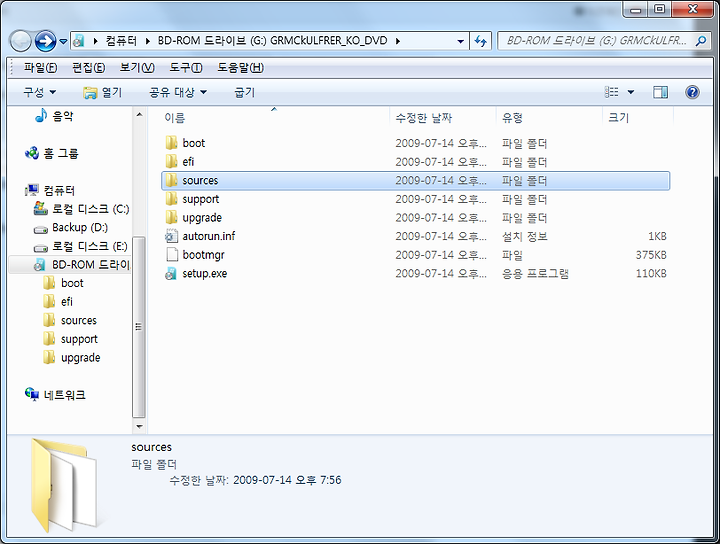Click the magnifier search icon
The height and width of the screenshot is (544, 720).
click(x=701, y=41)
